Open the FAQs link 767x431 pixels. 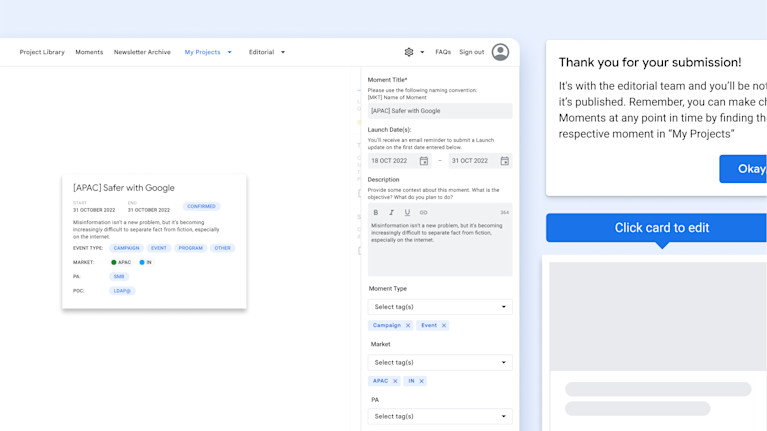pos(443,52)
